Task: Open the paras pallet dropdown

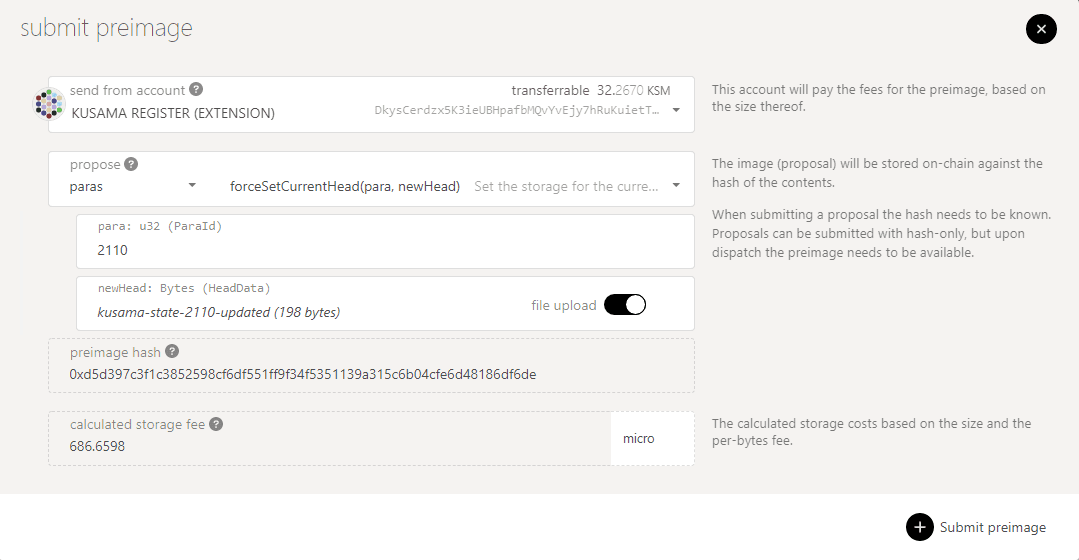Action: click(192, 186)
